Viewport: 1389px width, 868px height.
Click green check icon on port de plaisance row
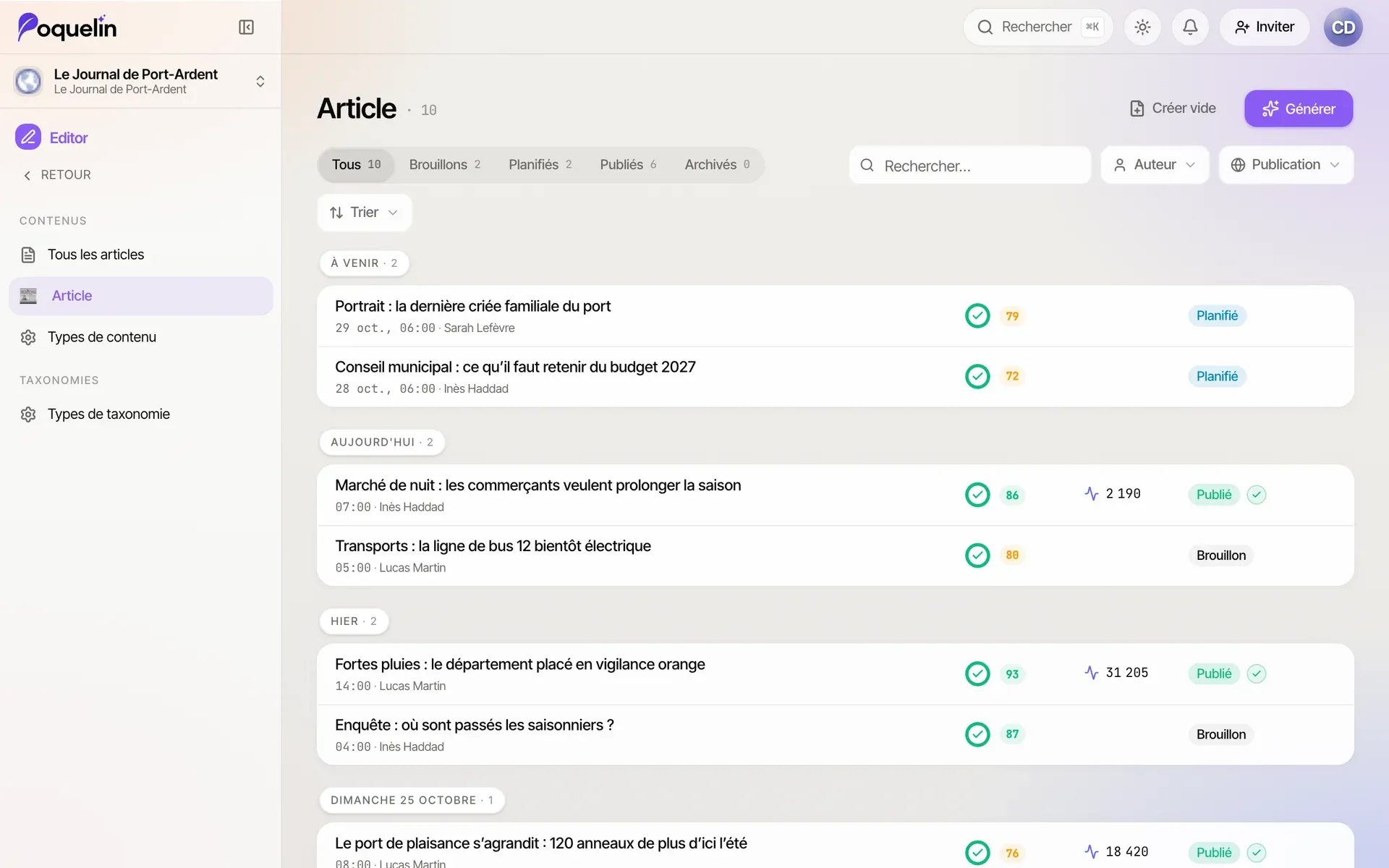[977, 853]
